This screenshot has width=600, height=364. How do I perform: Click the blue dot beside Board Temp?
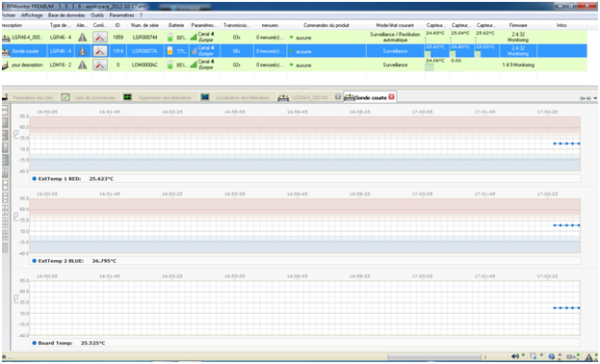(34, 343)
